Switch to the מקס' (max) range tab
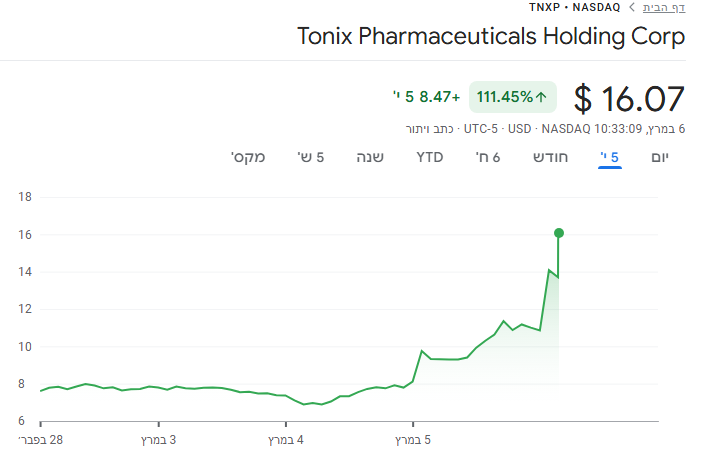Viewport: 702px width, 458px height. pos(248,157)
